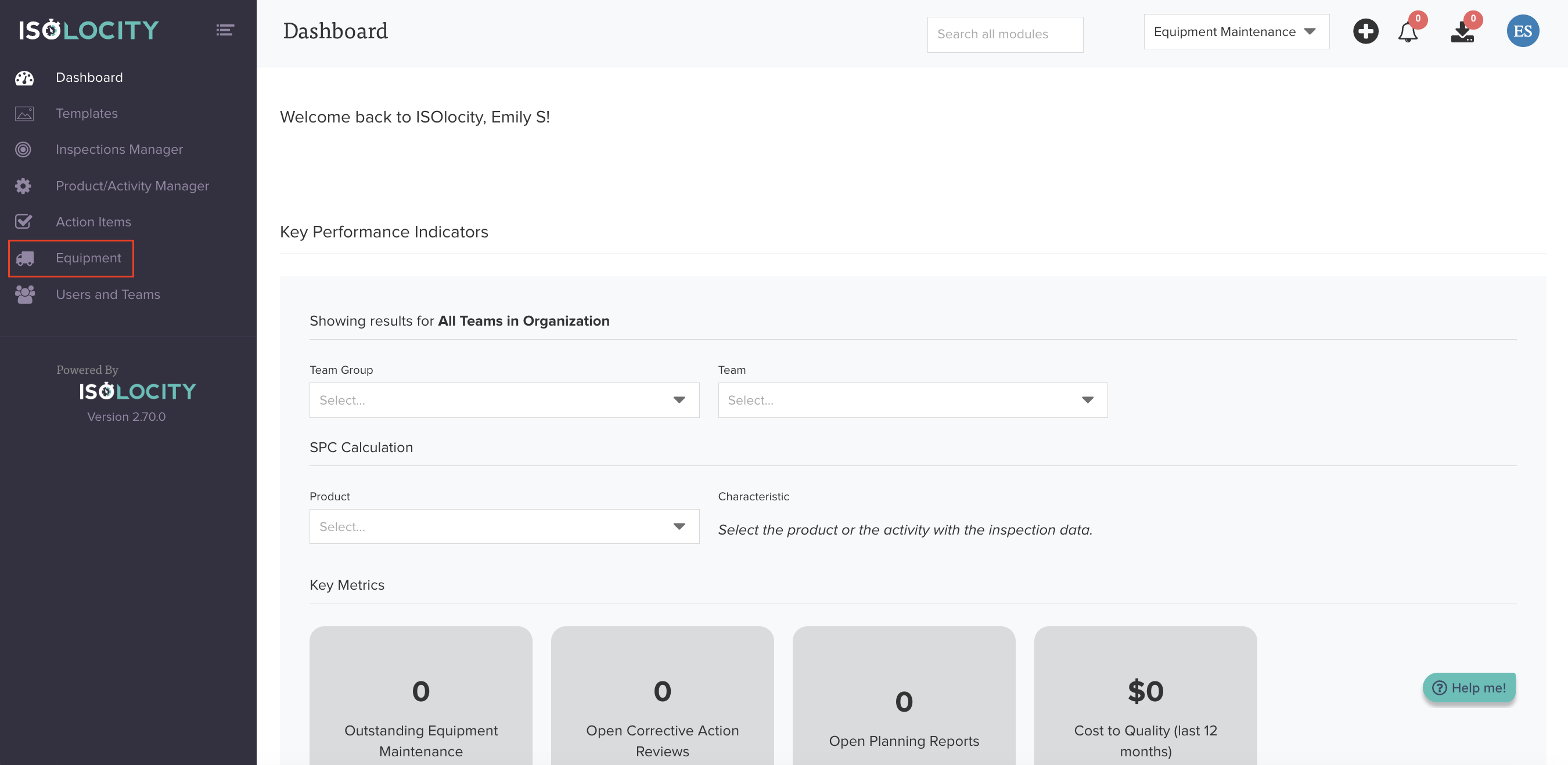The height and width of the screenshot is (765, 1568).
Task: Click the Equipment truck icon
Action: [x=24, y=258]
